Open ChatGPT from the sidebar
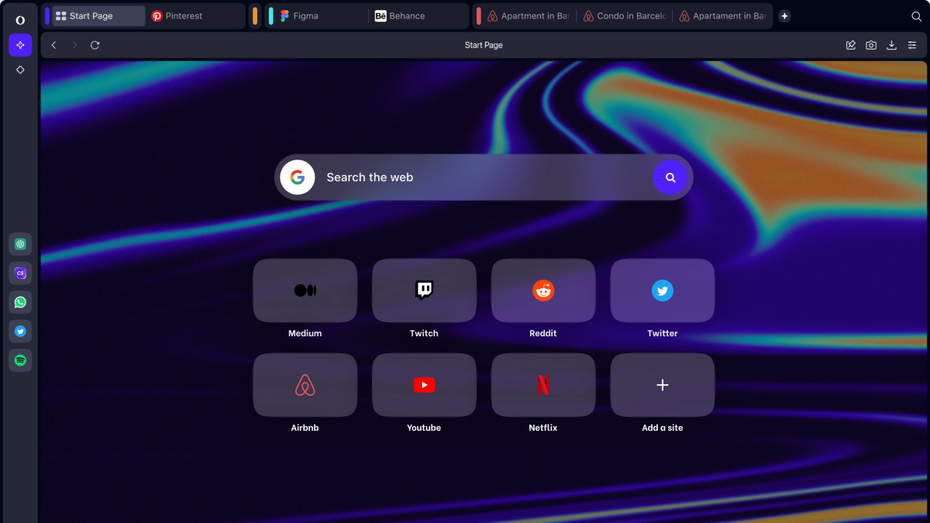Screen dimensions: 930x523 tap(20, 244)
